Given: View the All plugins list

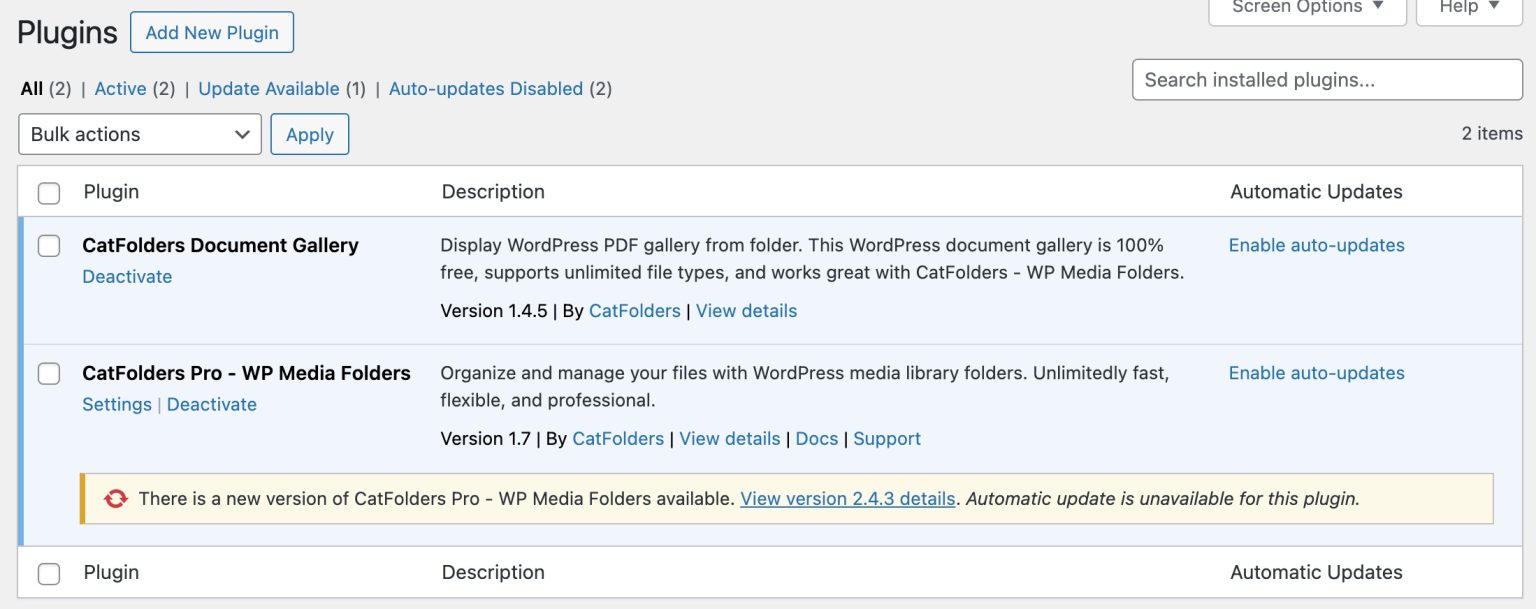Looking at the screenshot, I should tap(29, 88).
